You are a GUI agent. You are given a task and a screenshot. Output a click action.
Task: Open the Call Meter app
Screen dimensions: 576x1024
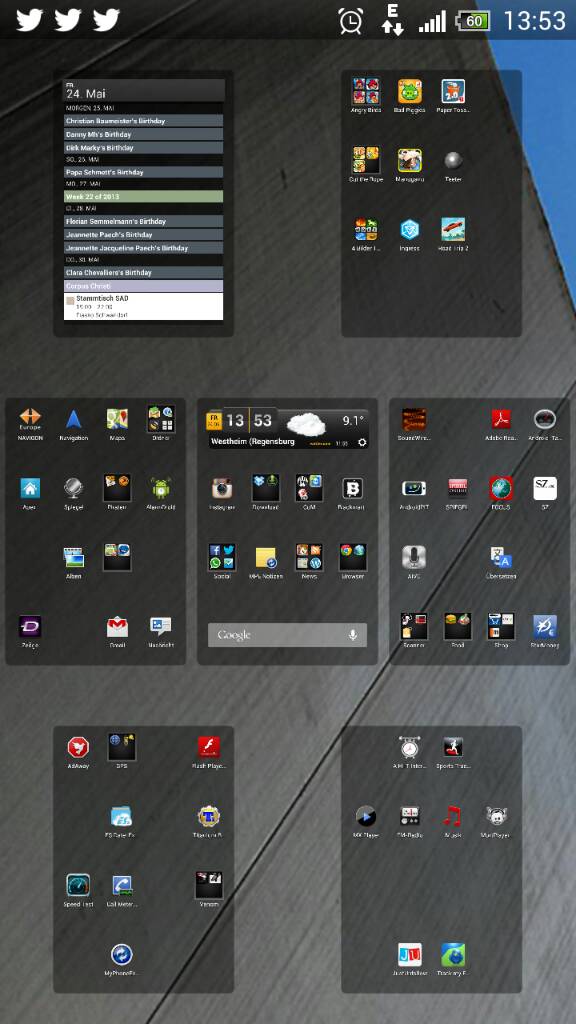tap(121, 886)
